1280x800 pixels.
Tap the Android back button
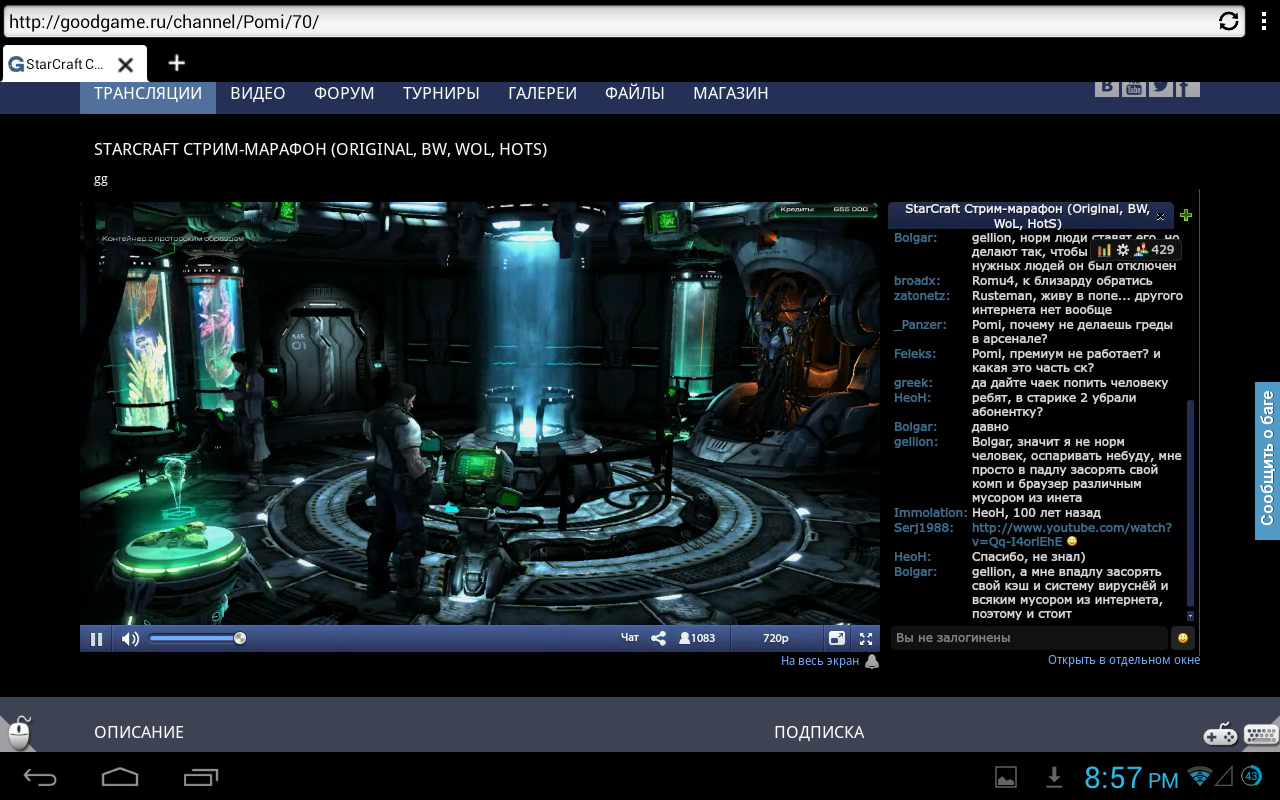click(x=41, y=776)
